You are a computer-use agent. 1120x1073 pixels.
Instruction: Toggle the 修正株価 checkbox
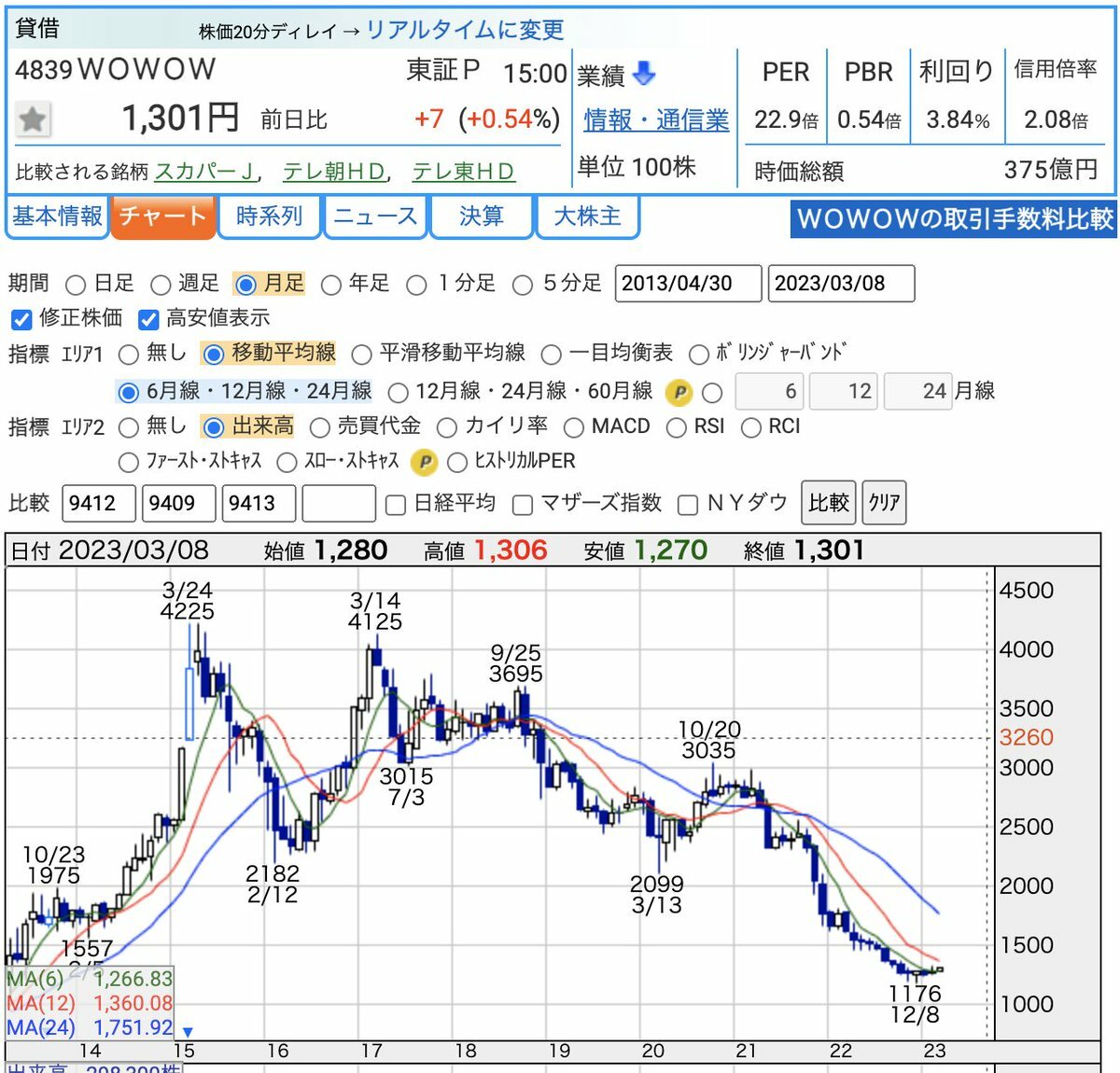21,320
